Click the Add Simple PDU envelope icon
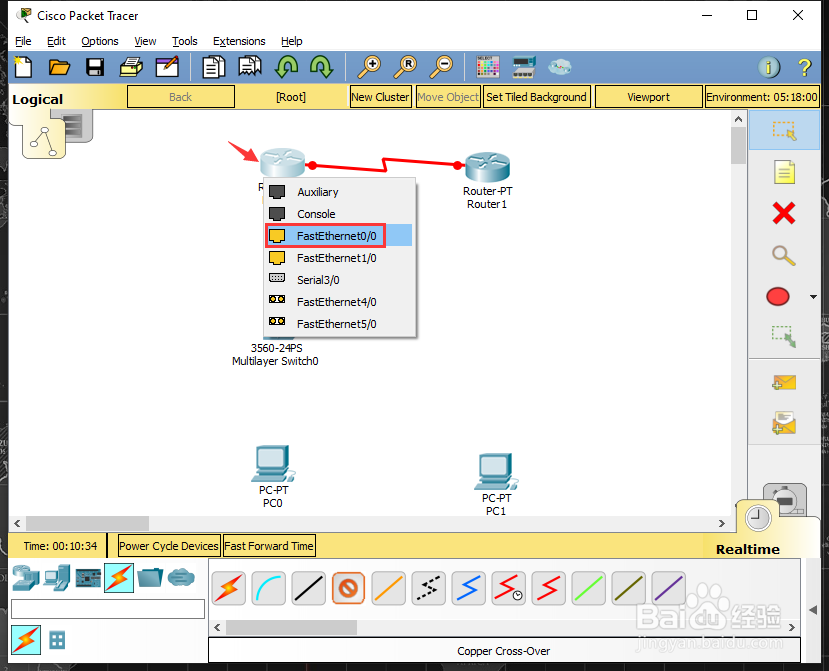The image size is (829, 671). (784, 382)
